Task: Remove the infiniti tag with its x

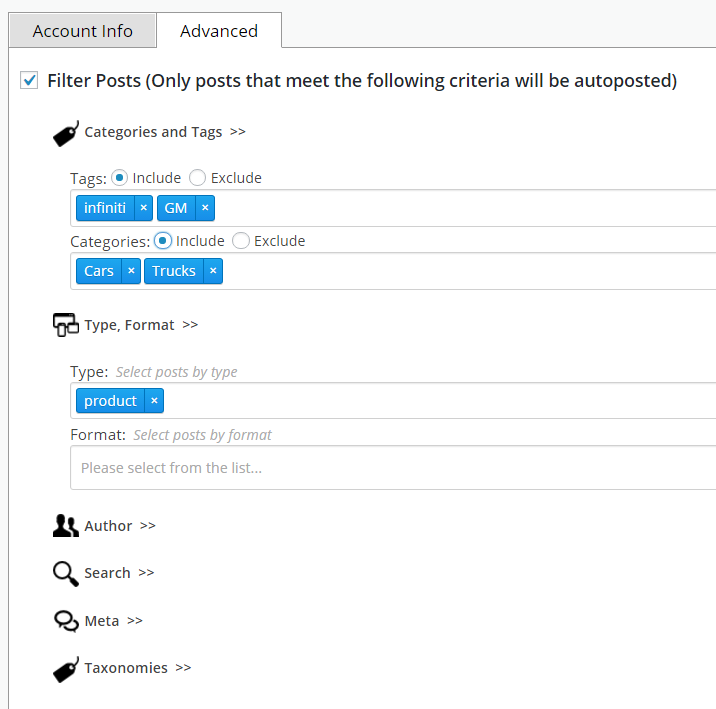Action: [x=143, y=208]
